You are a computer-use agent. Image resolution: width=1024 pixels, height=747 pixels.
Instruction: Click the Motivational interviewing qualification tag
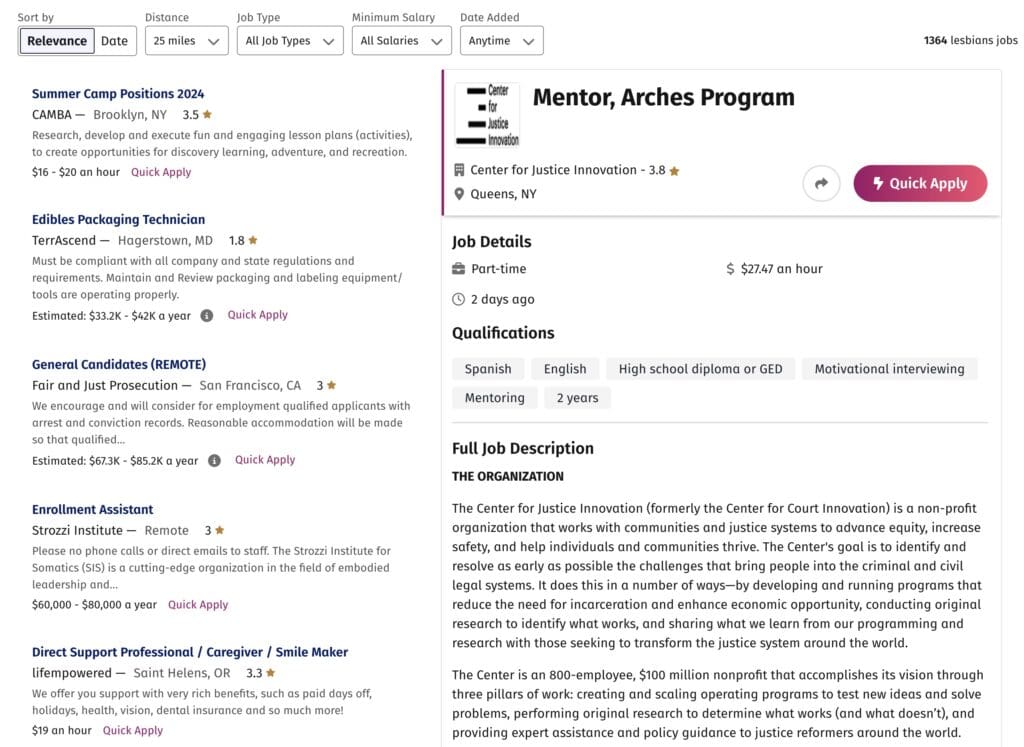coord(889,369)
